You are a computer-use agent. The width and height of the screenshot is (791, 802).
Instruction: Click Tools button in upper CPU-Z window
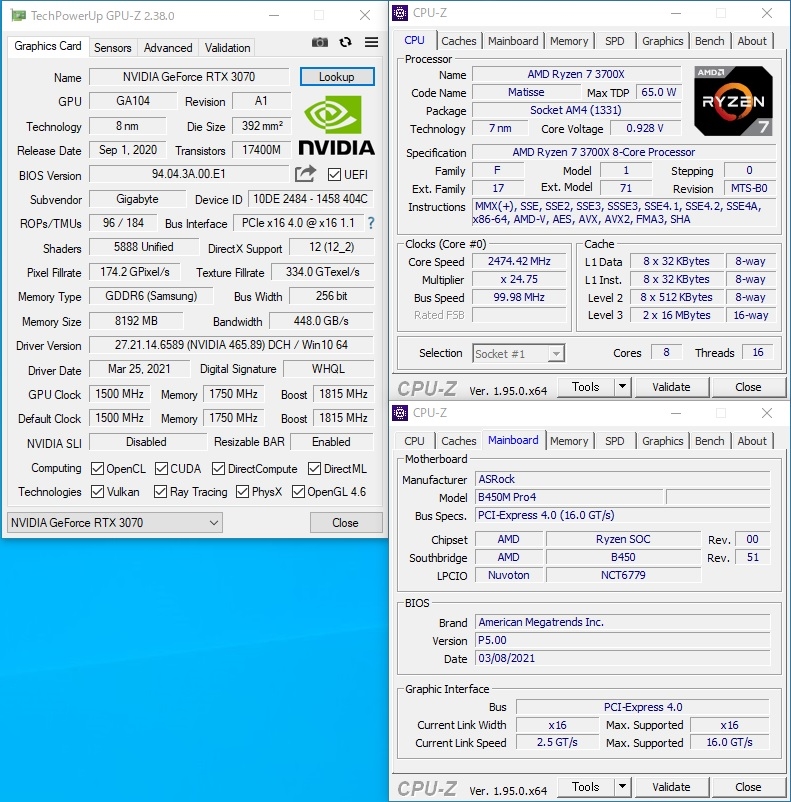[x=586, y=387]
